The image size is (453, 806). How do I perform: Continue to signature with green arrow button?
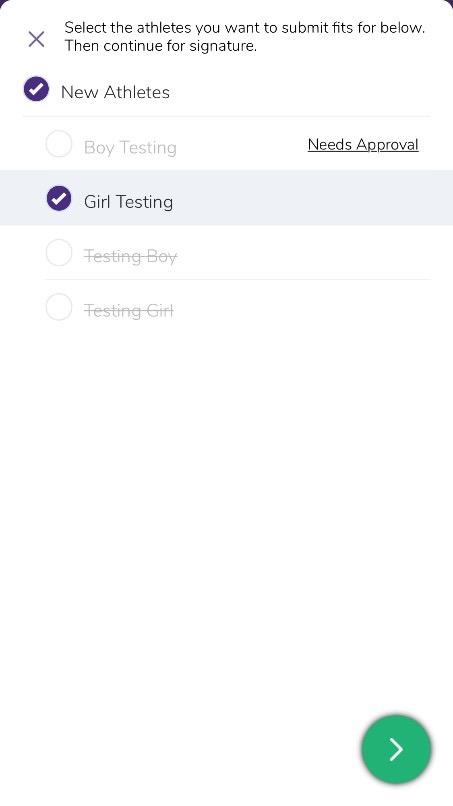point(396,749)
